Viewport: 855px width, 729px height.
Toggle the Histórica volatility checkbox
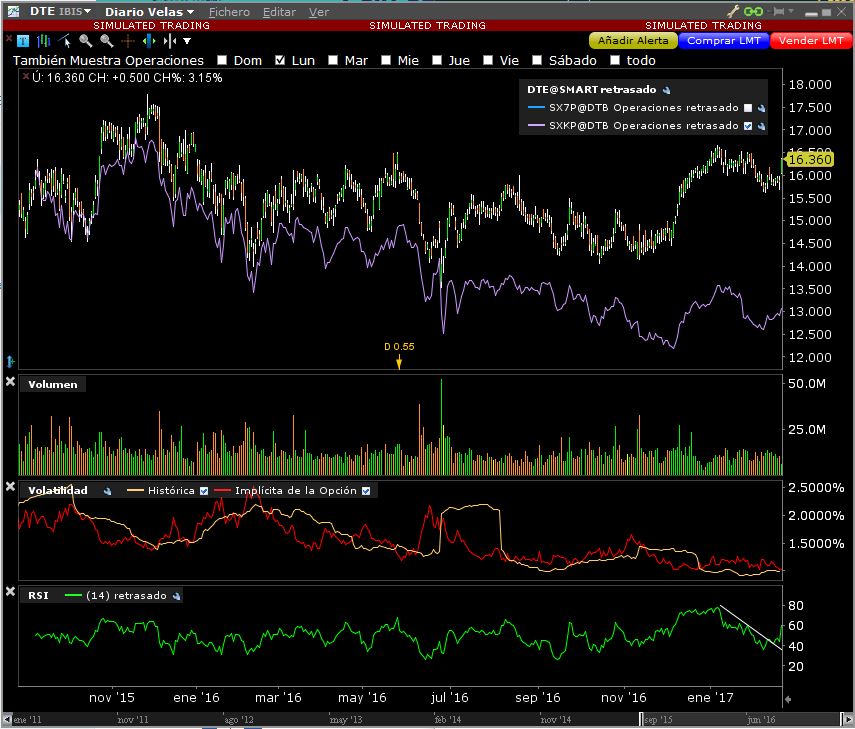tap(204, 491)
